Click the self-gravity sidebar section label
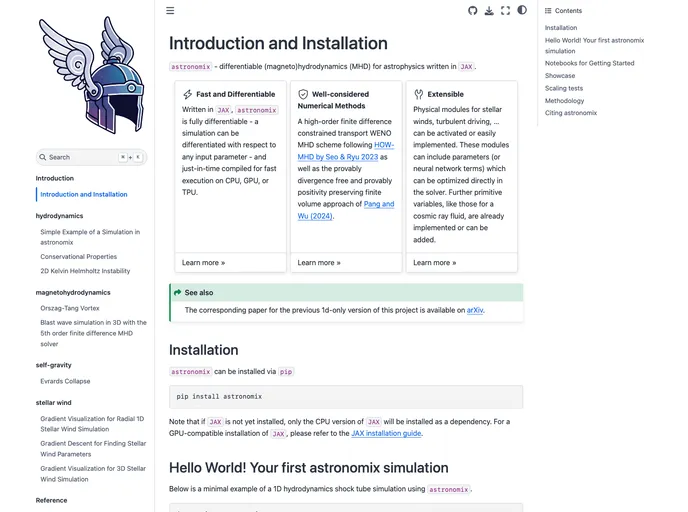The image size is (688, 512). [54, 365]
